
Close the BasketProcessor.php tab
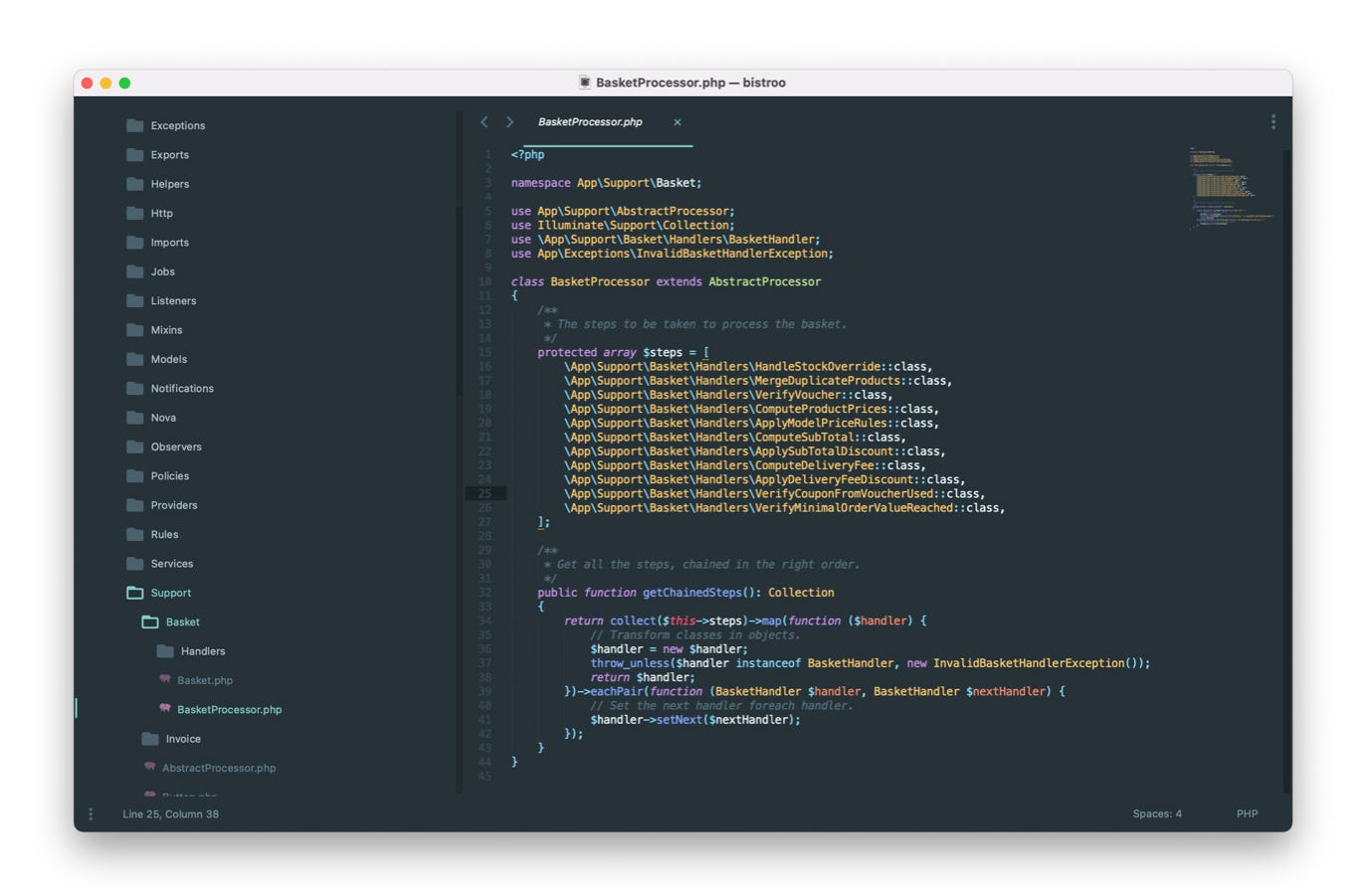tap(678, 122)
